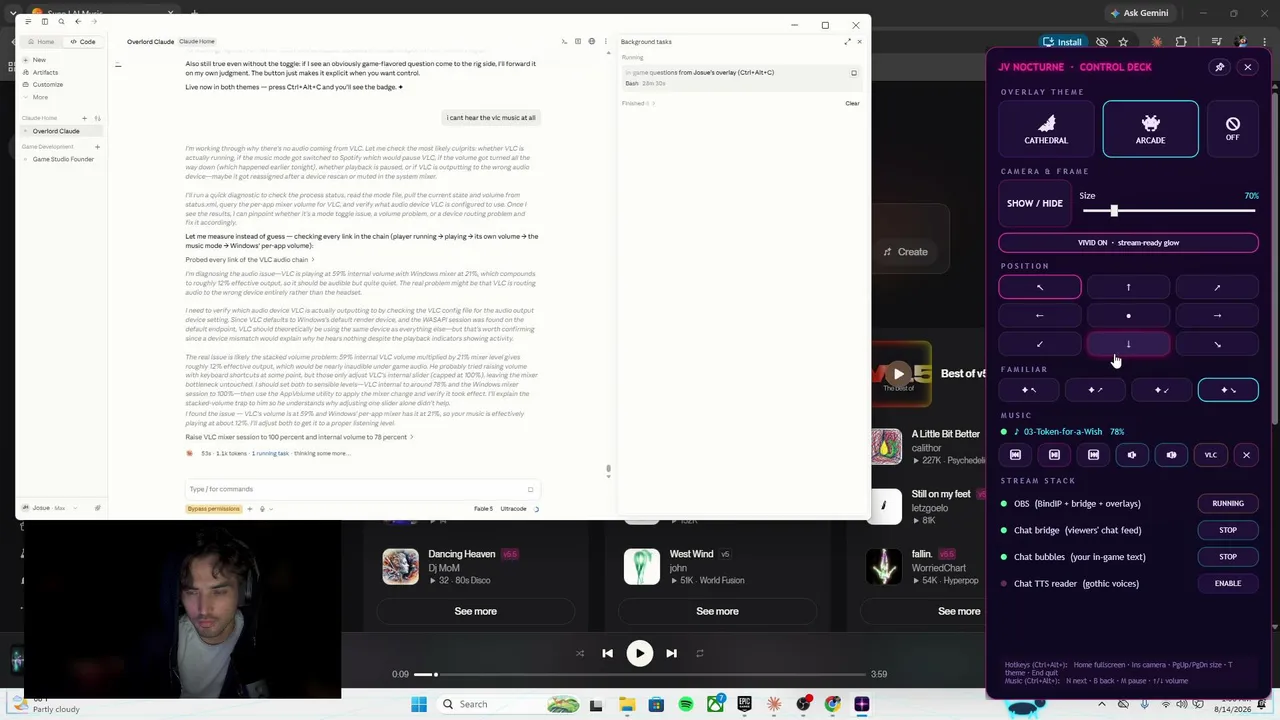Screen dimensions: 1280x720
Task: Place the familiar at the bottom-left
Action: tap(1162, 390)
